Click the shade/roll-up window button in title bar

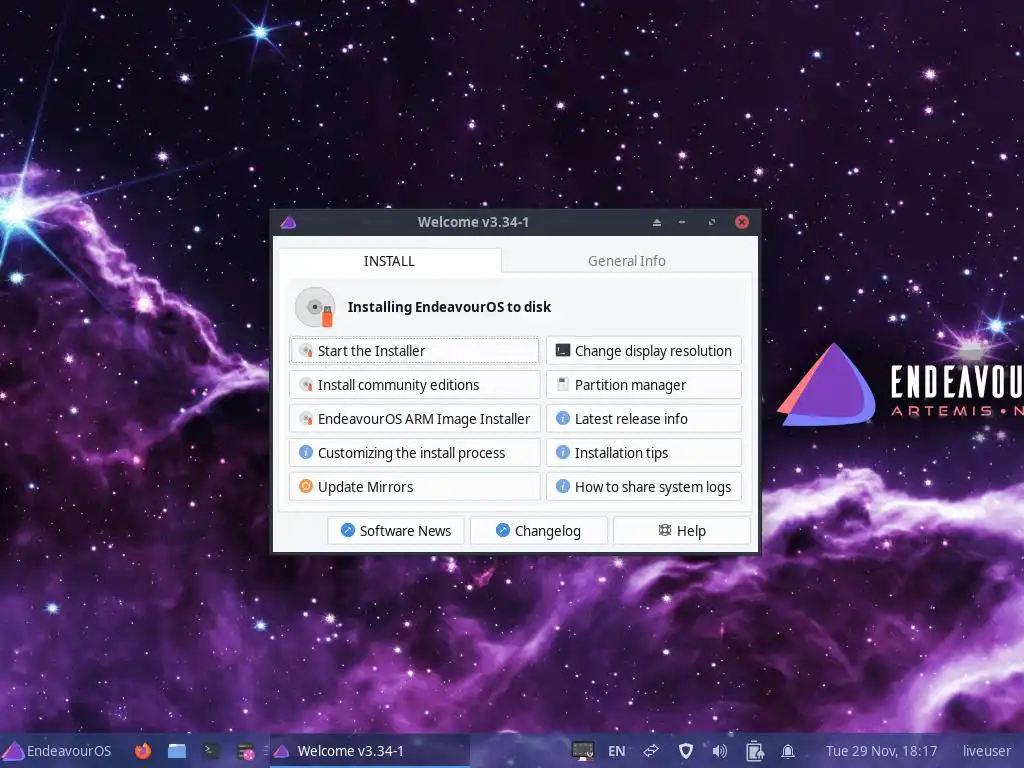click(657, 223)
